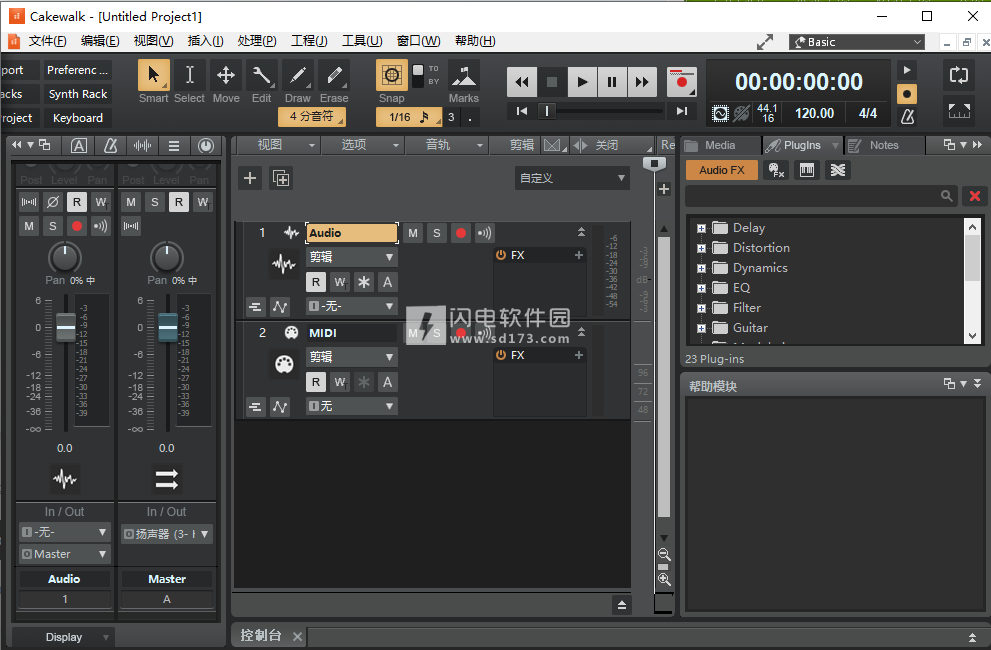Screen dimensions: 991x650
Task: Go to end of project
Action: [681, 111]
